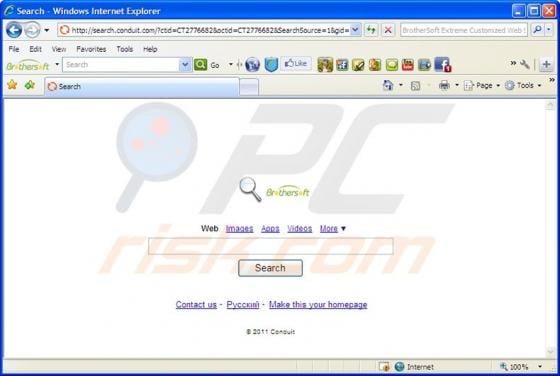Expand the More search categories link
This screenshot has height=376, width=560.
(332, 229)
